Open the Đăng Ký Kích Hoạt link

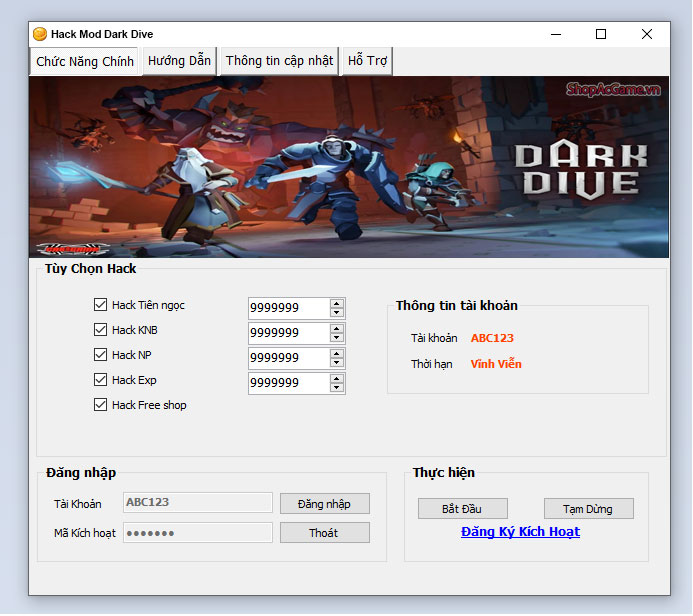520,532
